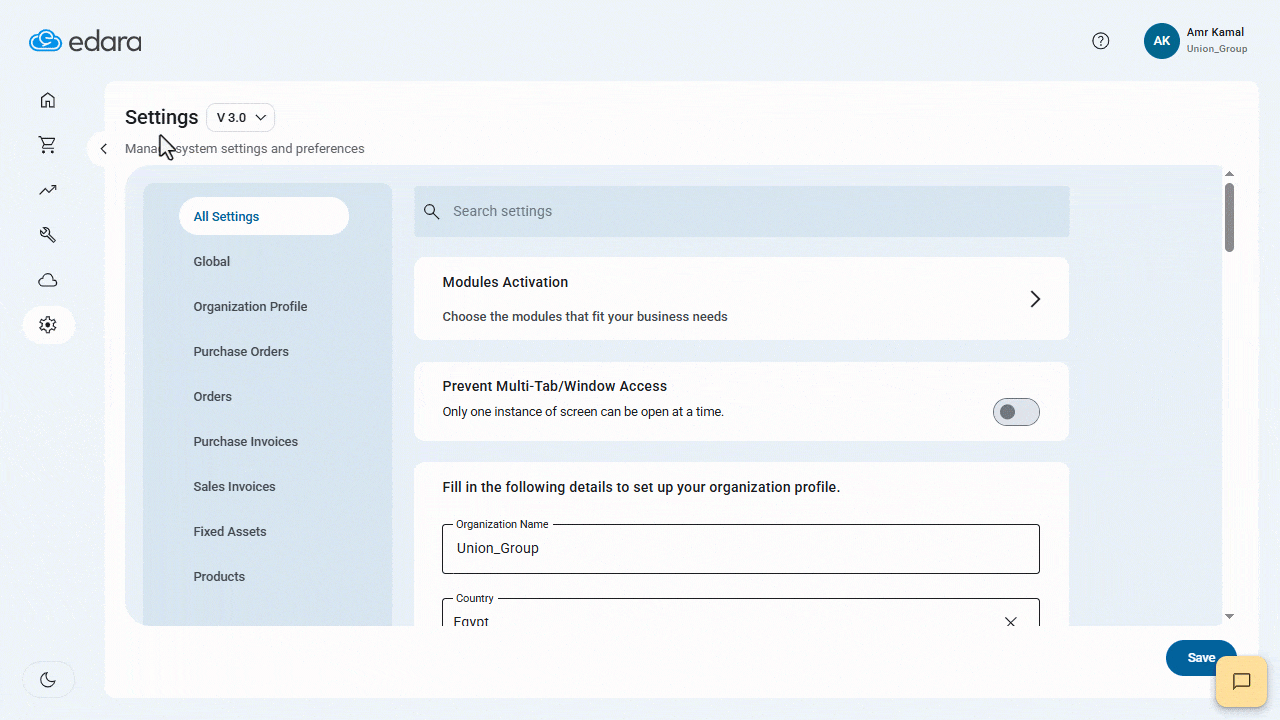
Task: Select the settings gear sidebar icon
Action: [x=48, y=325]
